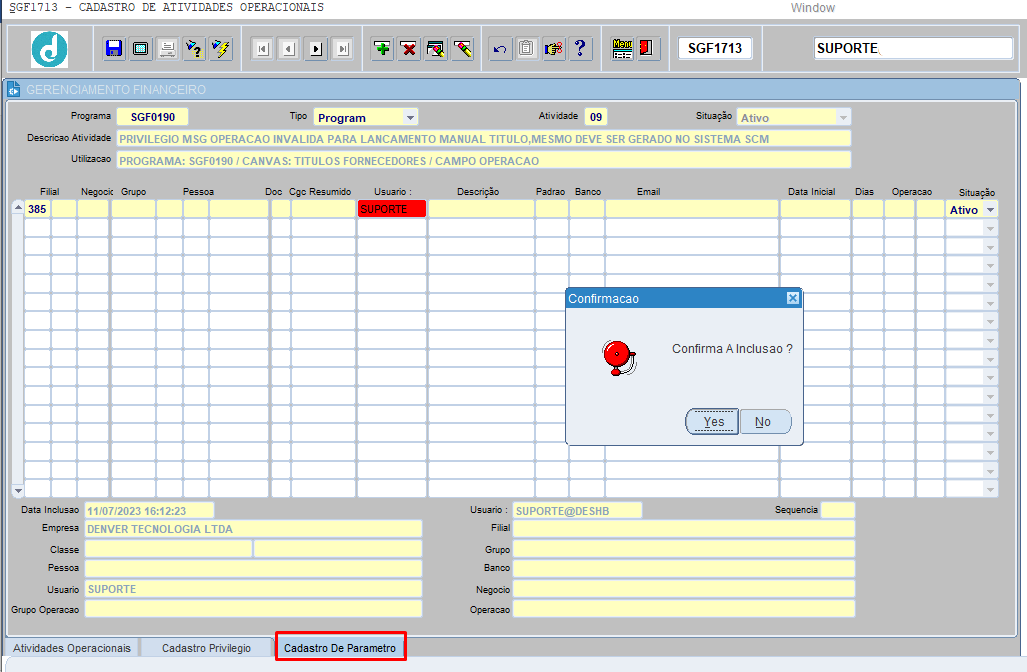The image size is (1027, 672).
Task: Open the header Situação dropdown next to Atividade
Action: tap(843, 118)
